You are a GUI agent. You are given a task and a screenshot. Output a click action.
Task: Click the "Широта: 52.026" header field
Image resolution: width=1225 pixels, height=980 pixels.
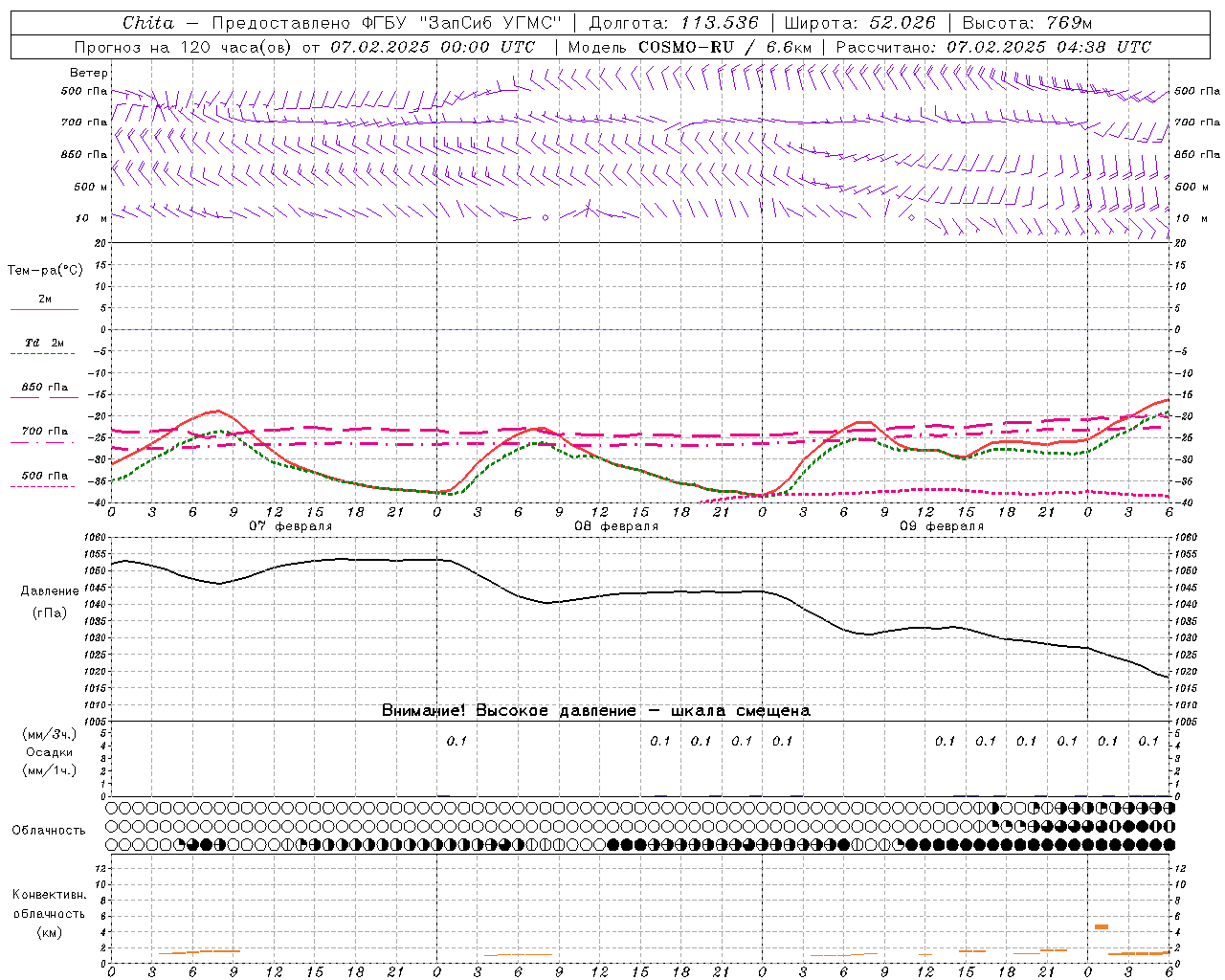860,23
